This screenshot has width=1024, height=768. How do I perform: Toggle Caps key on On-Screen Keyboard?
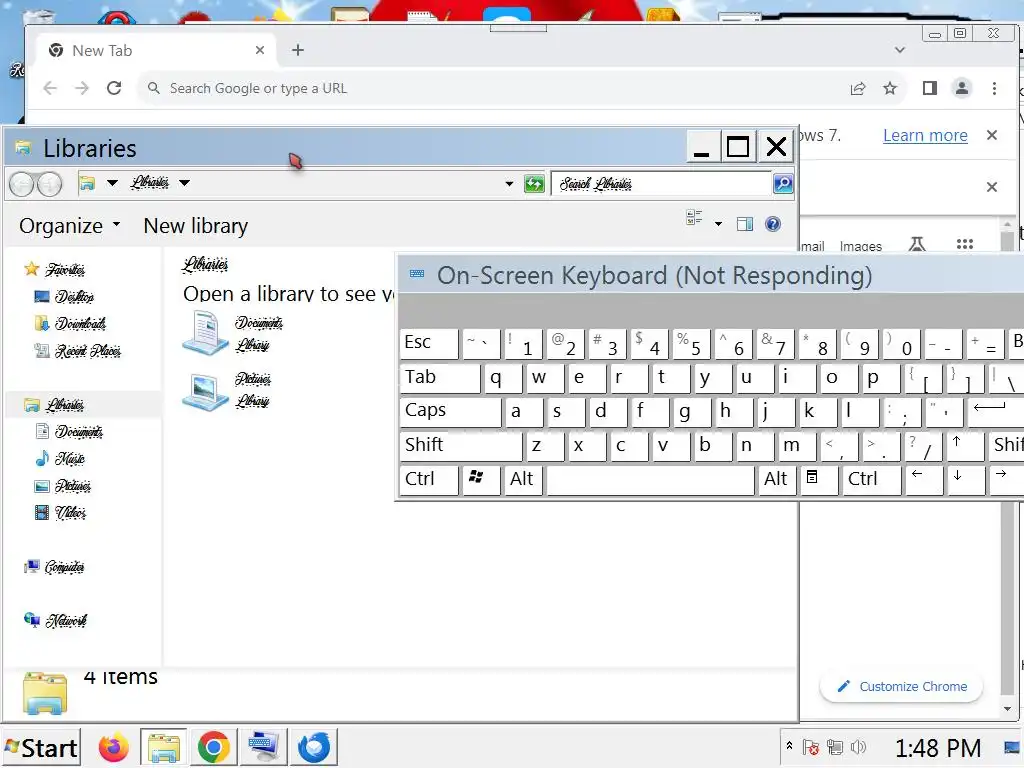click(450, 411)
